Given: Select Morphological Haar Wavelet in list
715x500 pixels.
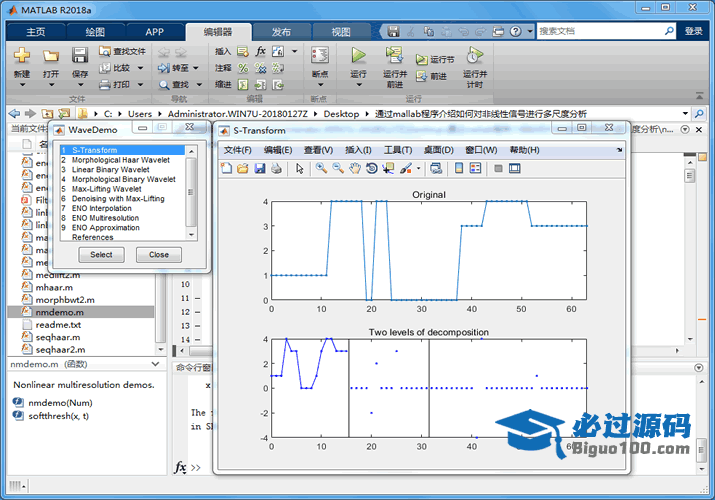Looking at the screenshot, I should (122, 160).
